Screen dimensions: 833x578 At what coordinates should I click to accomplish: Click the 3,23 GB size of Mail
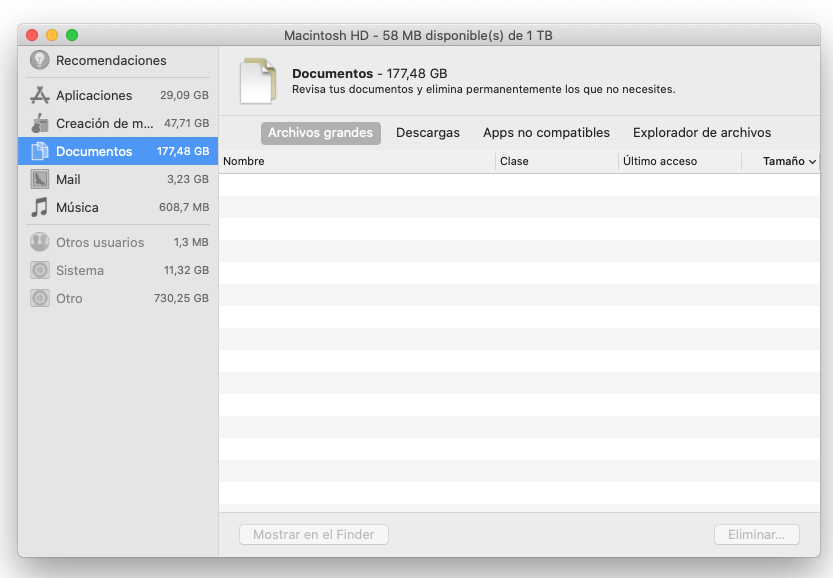click(x=188, y=180)
